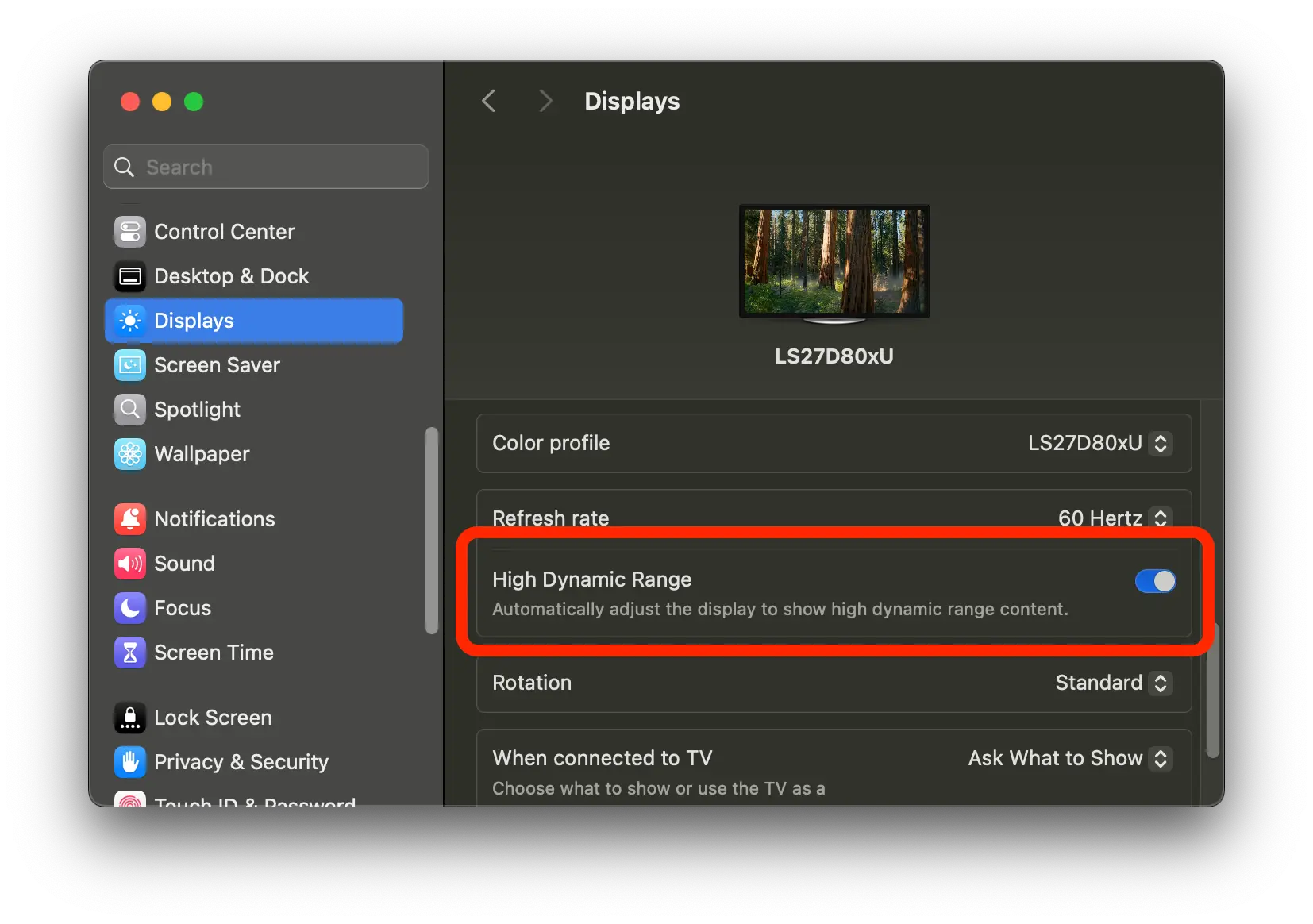Click the Desktop & Dock icon
The width and height of the screenshot is (1313, 924).
[x=130, y=276]
